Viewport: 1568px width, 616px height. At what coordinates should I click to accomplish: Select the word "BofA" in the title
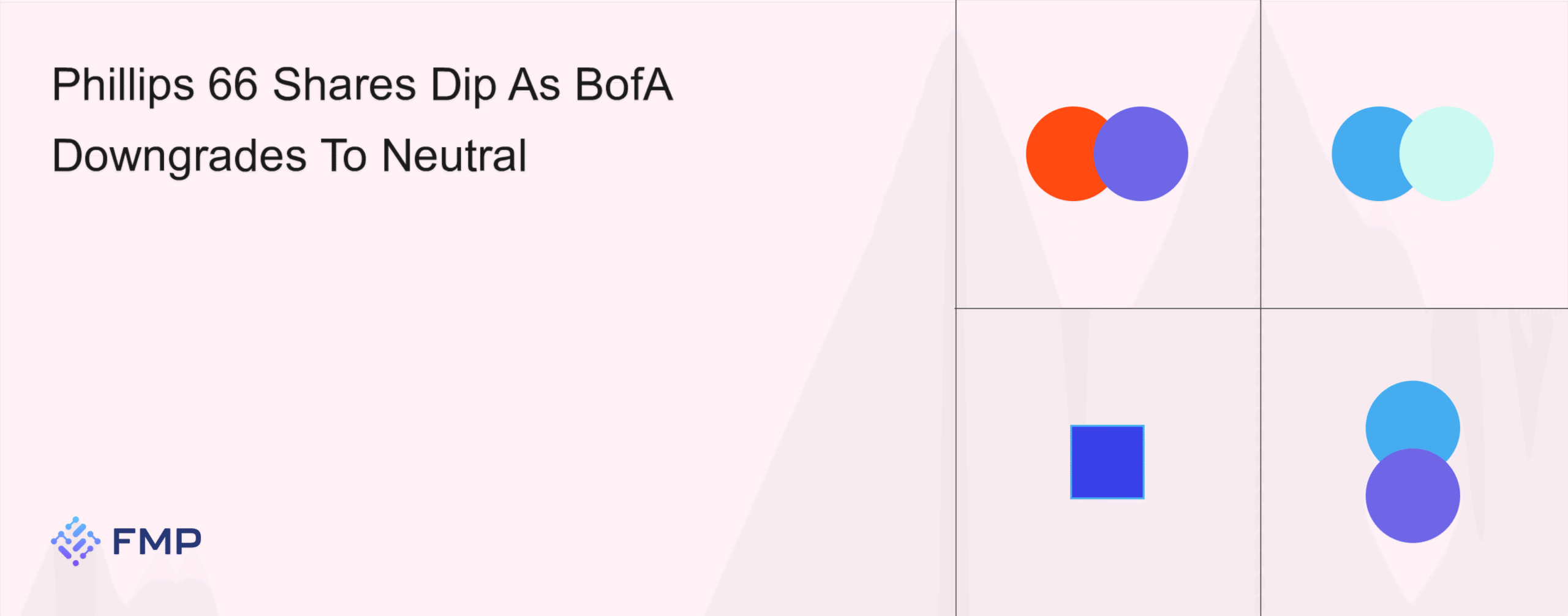[x=624, y=84]
